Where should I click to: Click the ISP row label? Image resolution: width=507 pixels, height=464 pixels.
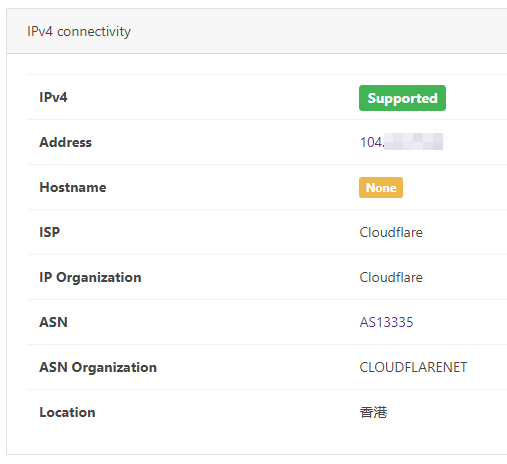click(49, 232)
